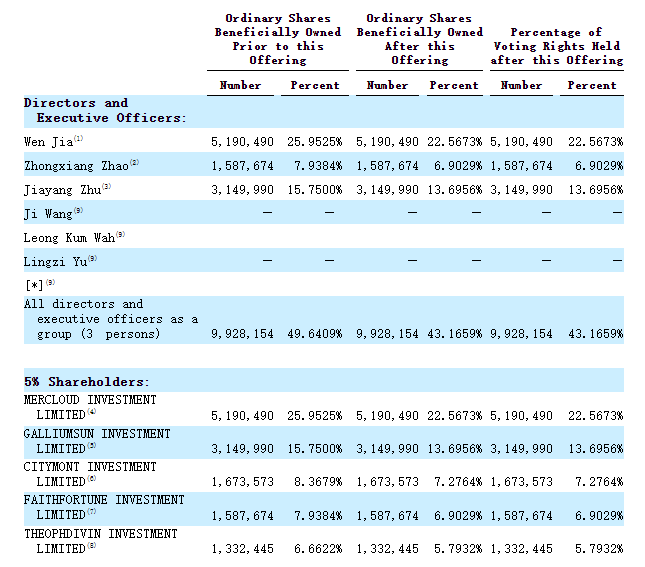Click 'Percent' subheader under Voting Rights Held
This screenshot has width=645, height=567.
[x=592, y=86]
